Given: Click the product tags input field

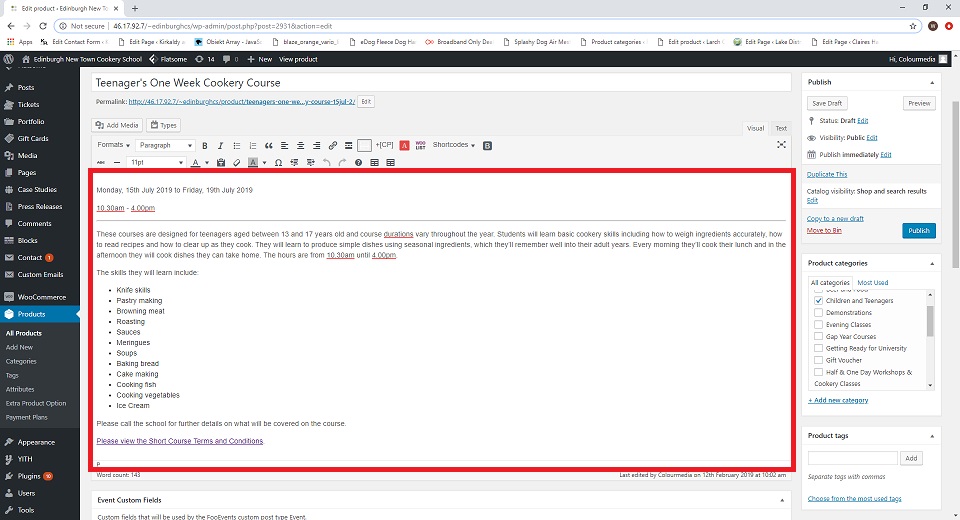Looking at the screenshot, I should (852, 458).
